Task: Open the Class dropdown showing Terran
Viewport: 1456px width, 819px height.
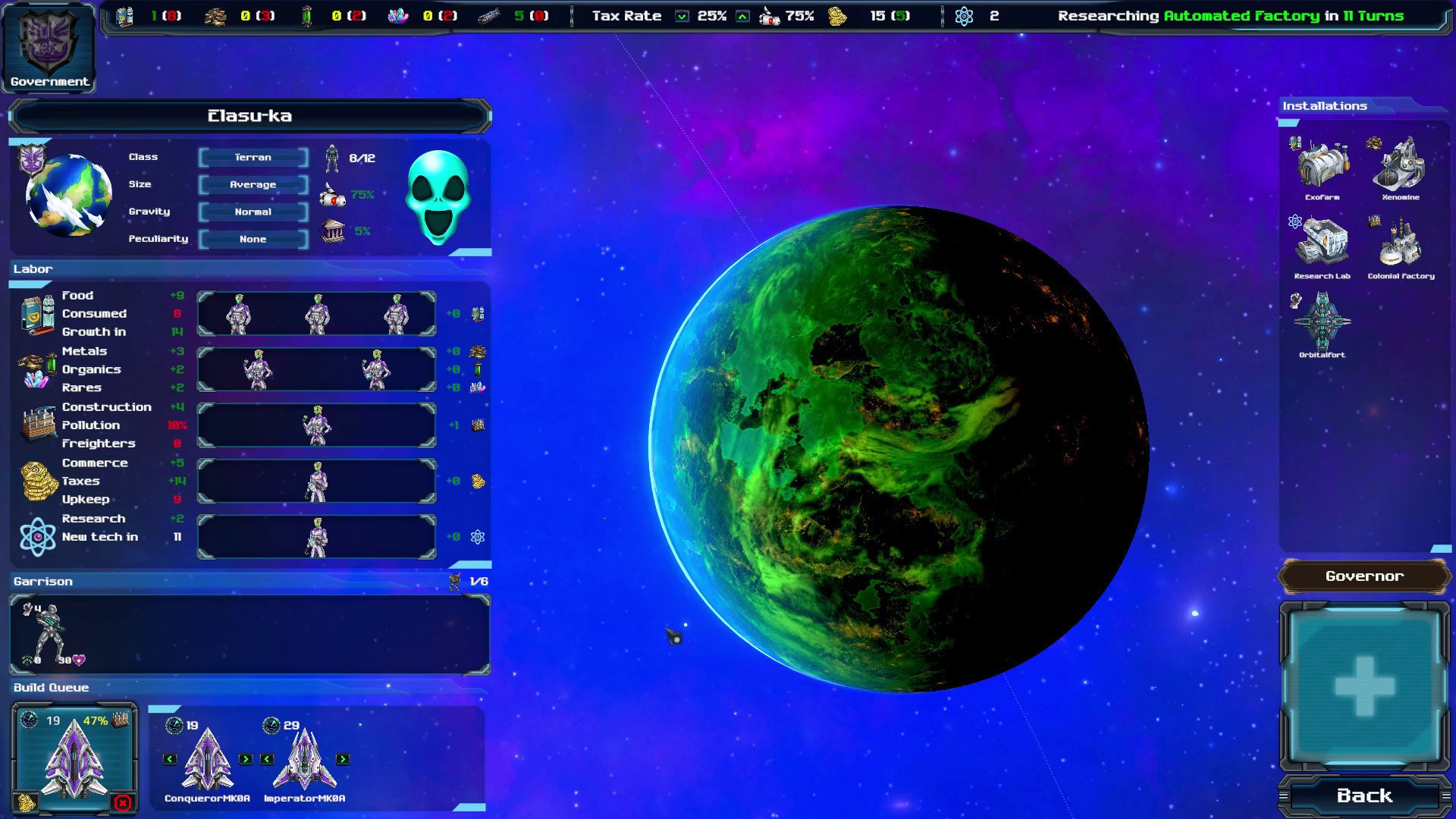Action: [253, 157]
